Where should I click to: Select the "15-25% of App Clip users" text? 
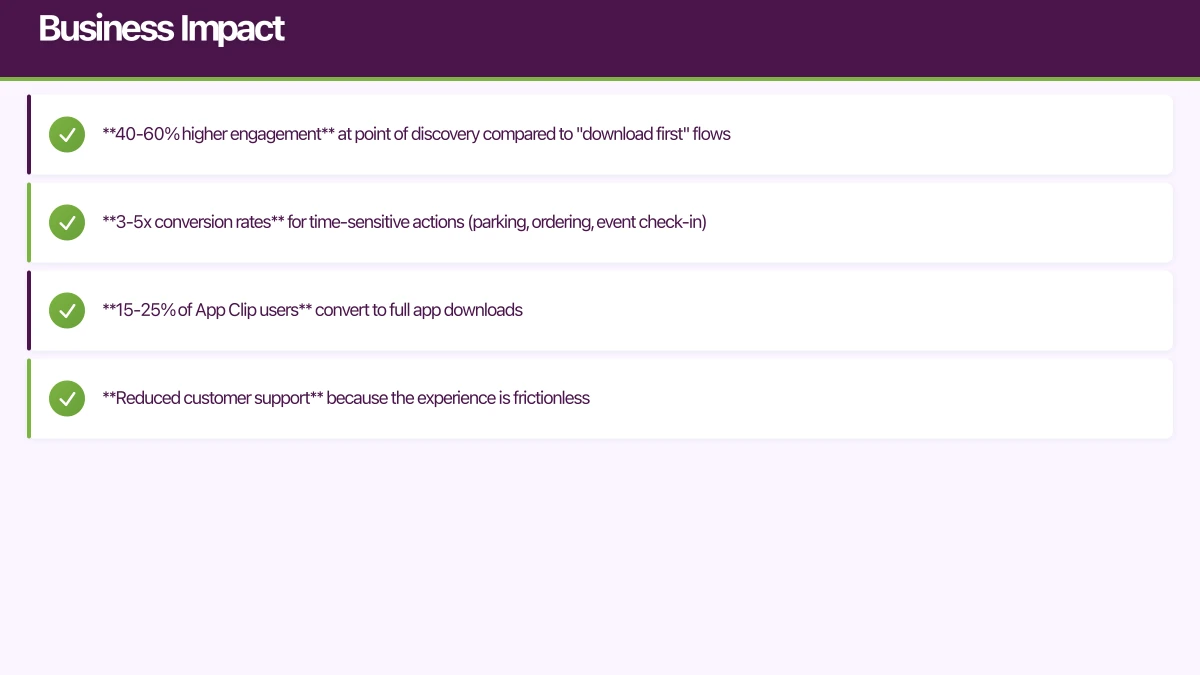(x=207, y=310)
